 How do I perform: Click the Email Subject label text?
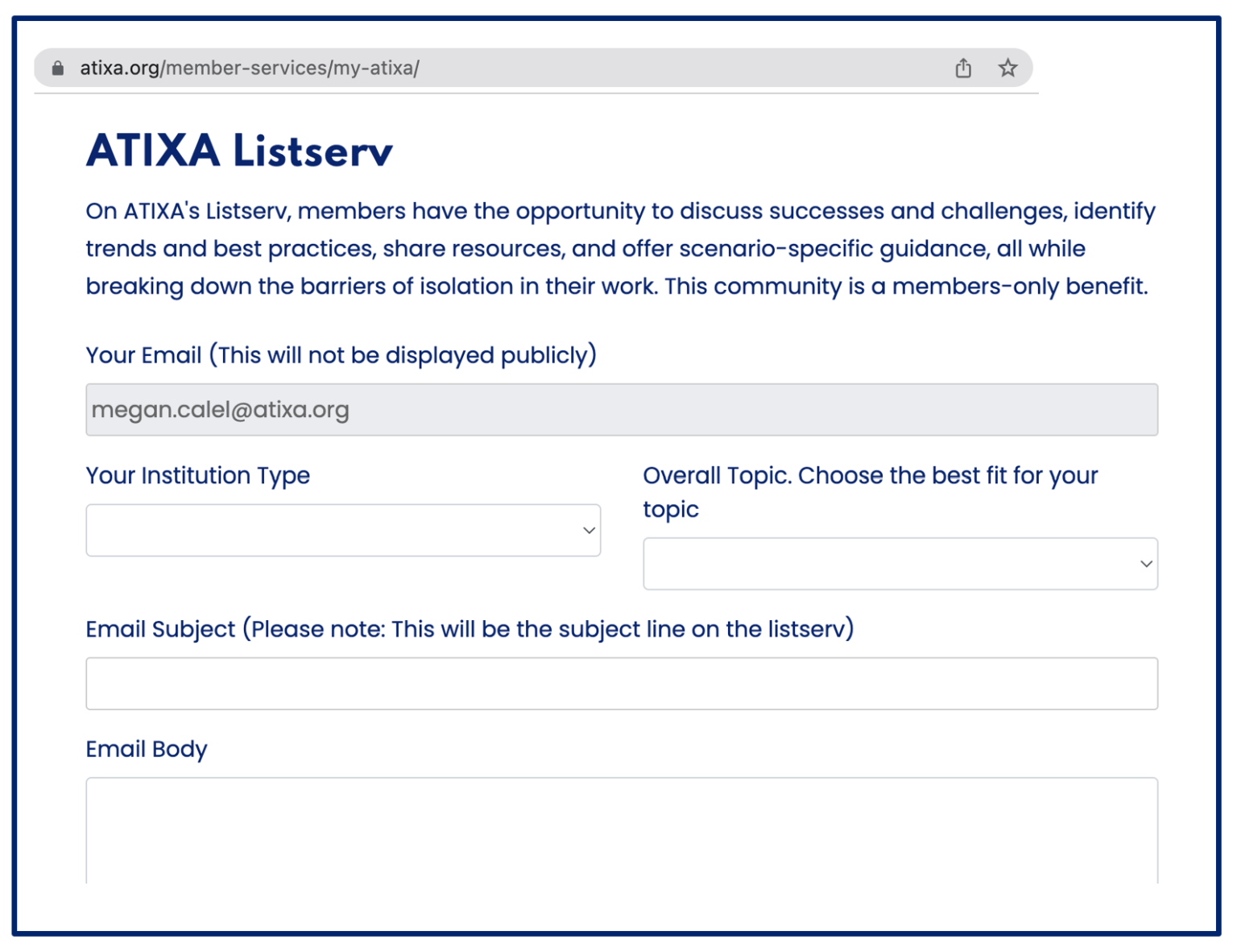click(x=471, y=629)
